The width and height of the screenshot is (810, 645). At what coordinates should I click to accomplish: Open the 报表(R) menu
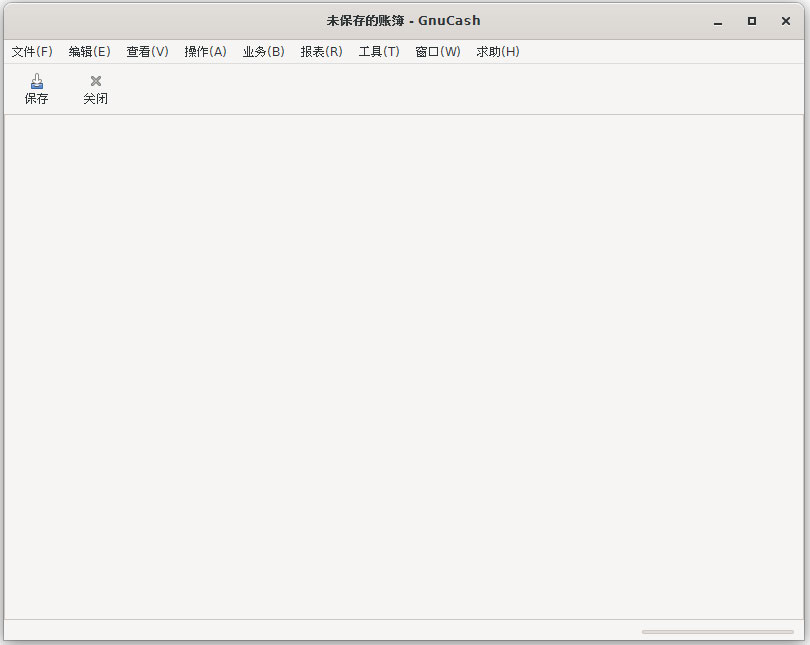click(x=321, y=52)
